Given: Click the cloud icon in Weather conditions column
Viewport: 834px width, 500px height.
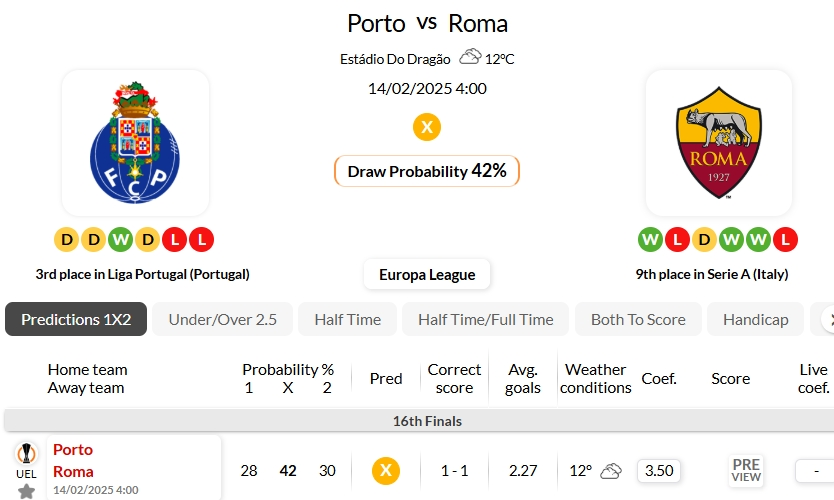Looking at the screenshot, I should click(x=611, y=470).
